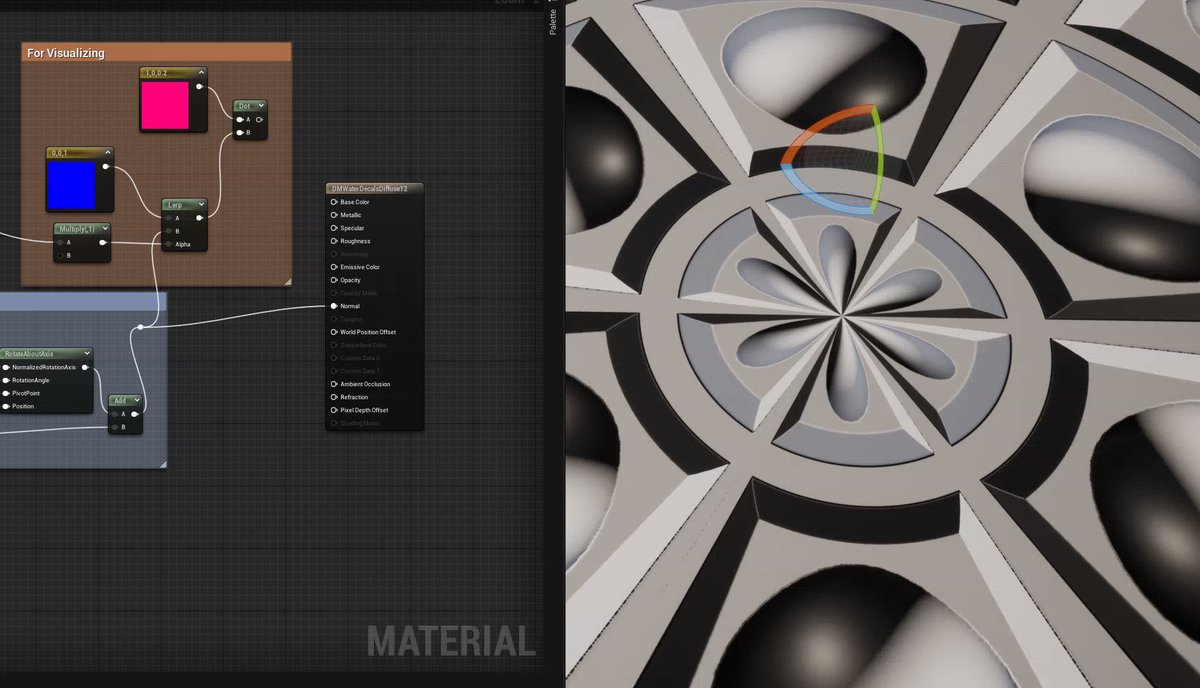Click the RotationAngle input pin
The height and width of the screenshot is (688, 1200).
(x=5, y=380)
